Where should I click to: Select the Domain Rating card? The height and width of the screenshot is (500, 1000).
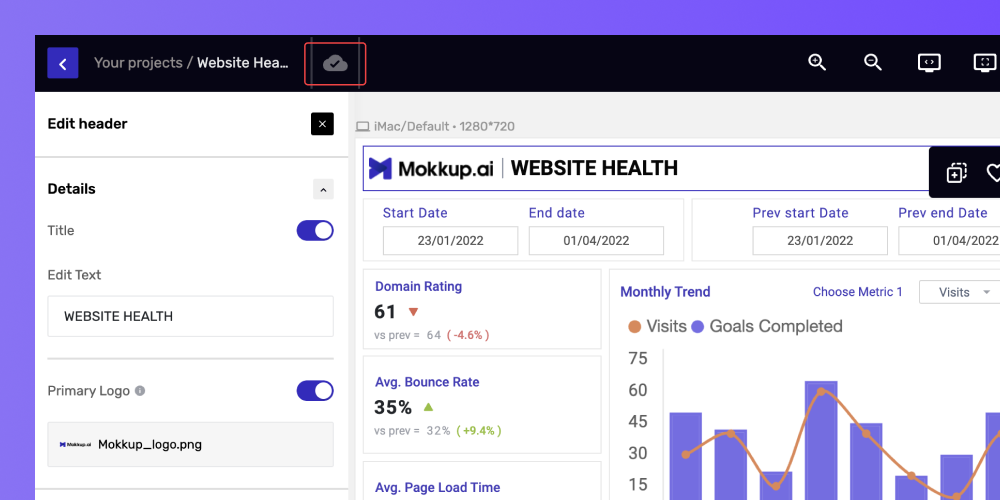click(x=482, y=309)
